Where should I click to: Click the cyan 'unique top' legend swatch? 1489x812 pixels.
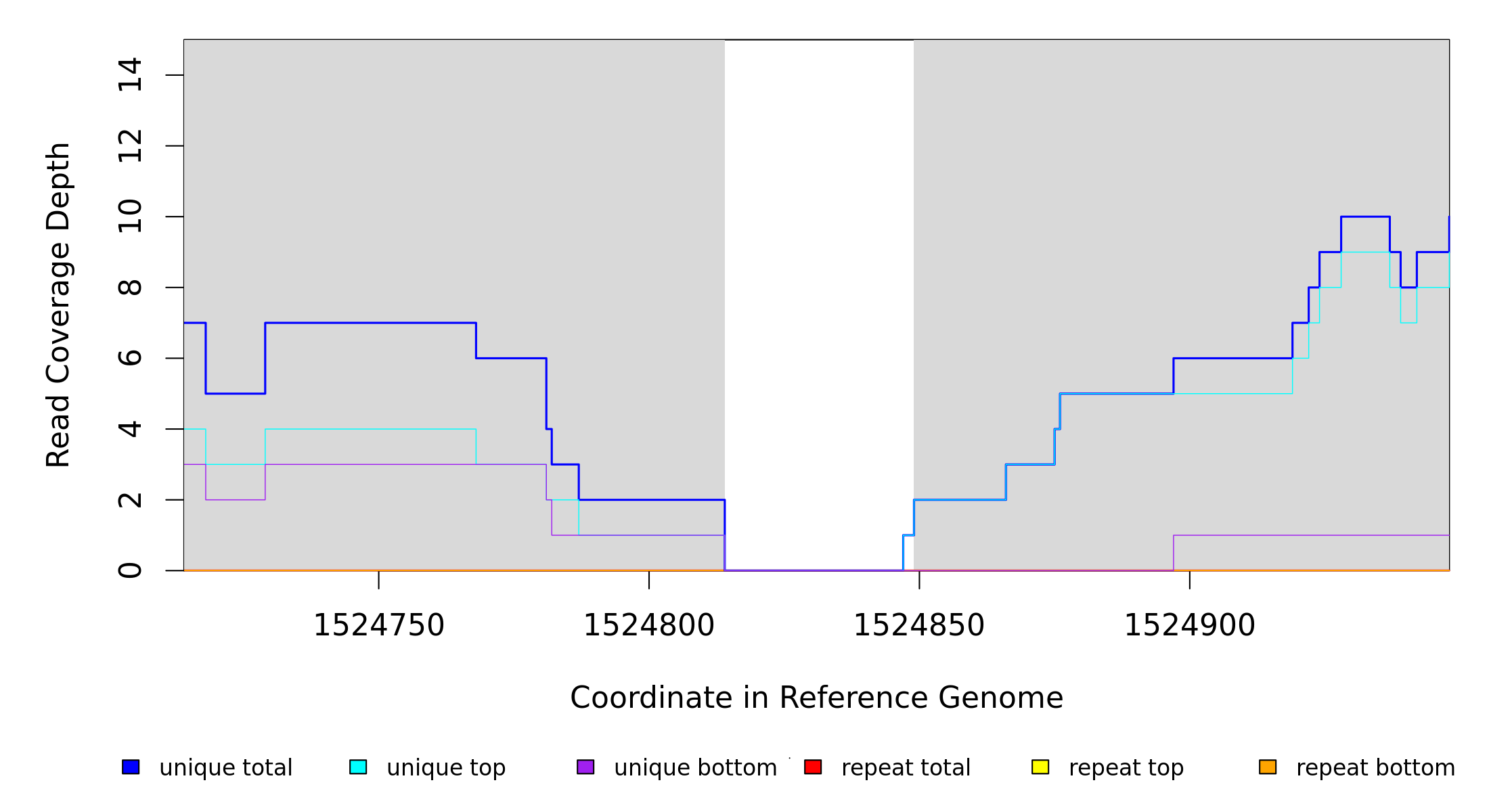click(358, 767)
